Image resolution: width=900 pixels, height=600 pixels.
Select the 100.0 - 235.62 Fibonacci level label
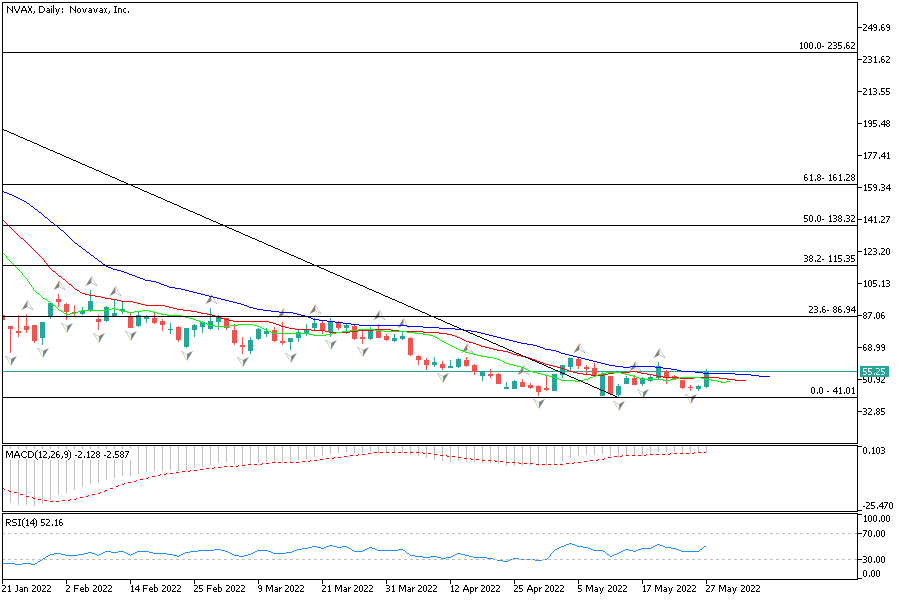827,46
